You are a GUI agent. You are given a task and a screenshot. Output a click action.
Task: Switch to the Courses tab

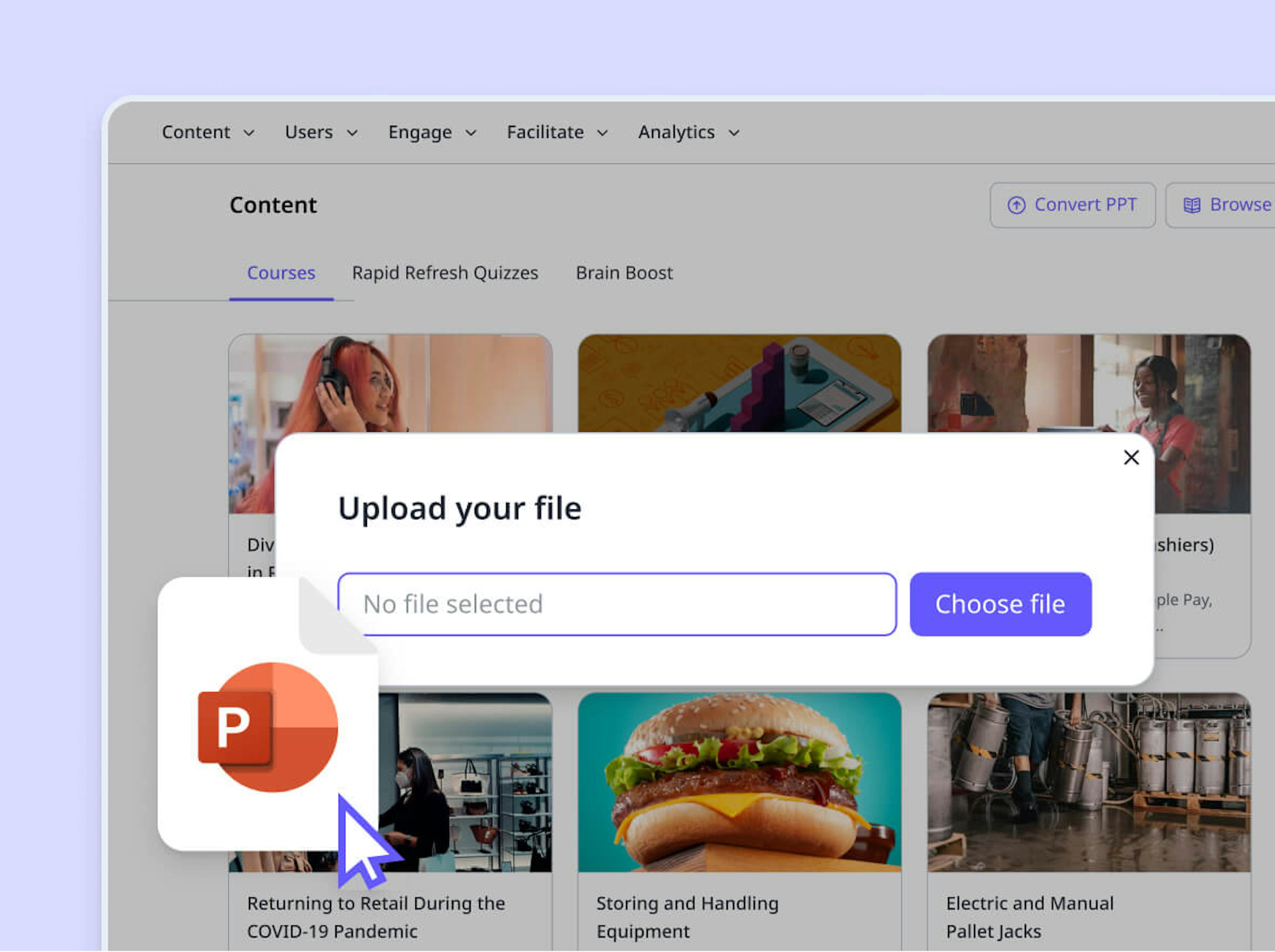(281, 273)
